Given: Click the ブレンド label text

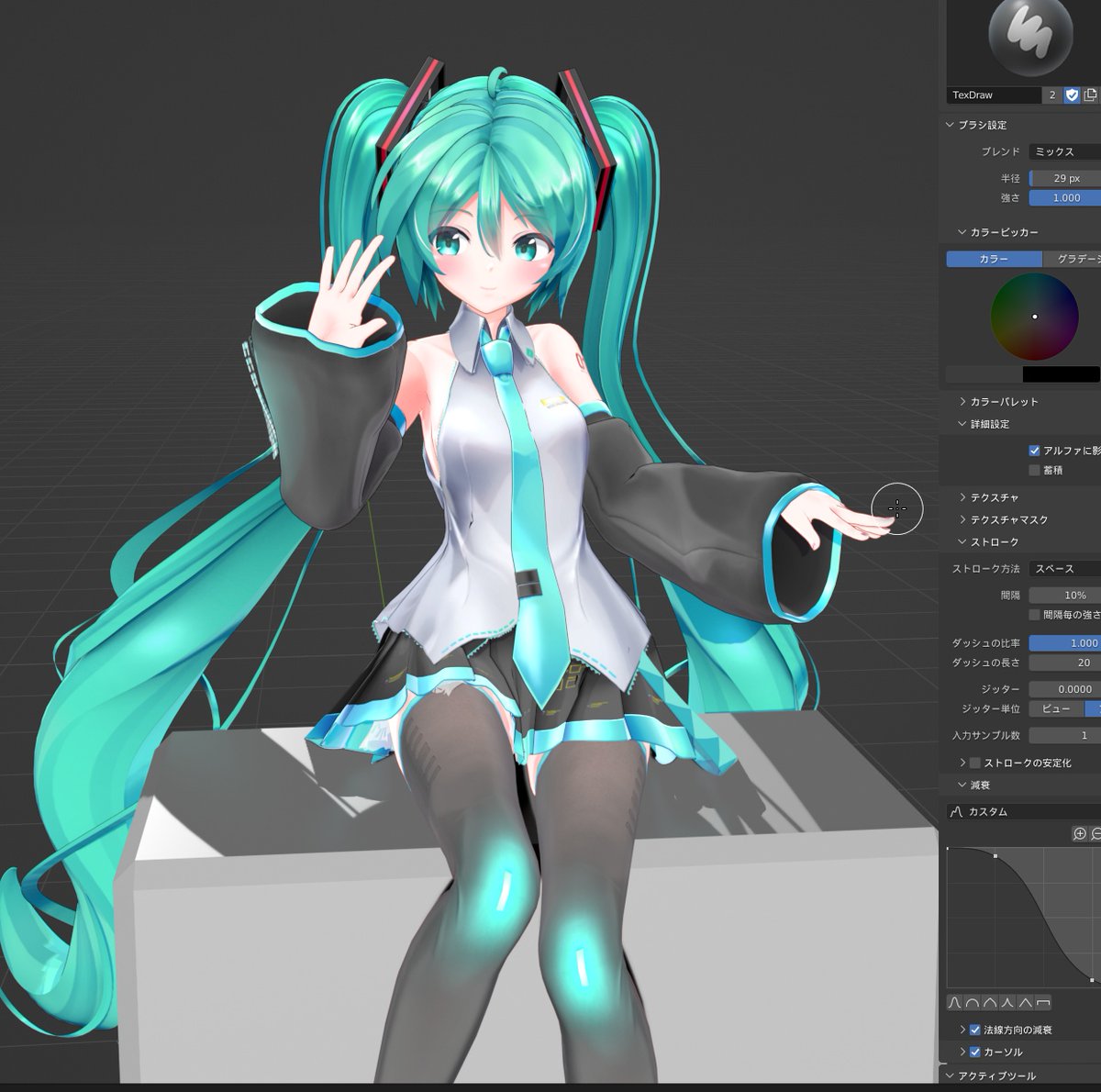Looking at the screenshot, I should (x=1000, y=151).
